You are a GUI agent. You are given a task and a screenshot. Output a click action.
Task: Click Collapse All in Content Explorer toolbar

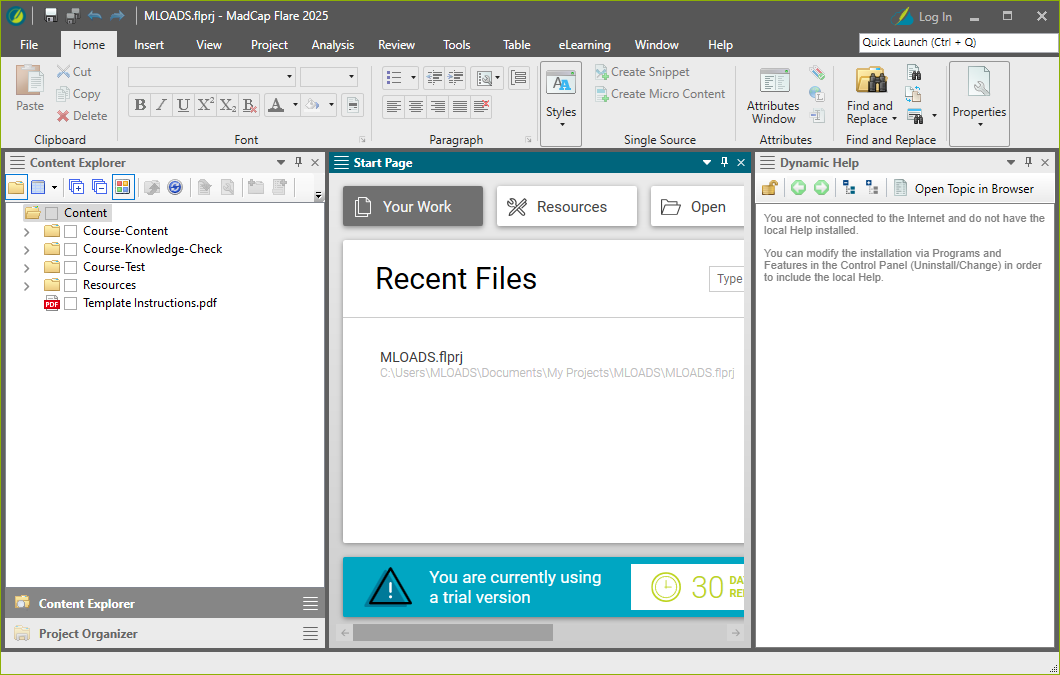click(x=99, y=187)
